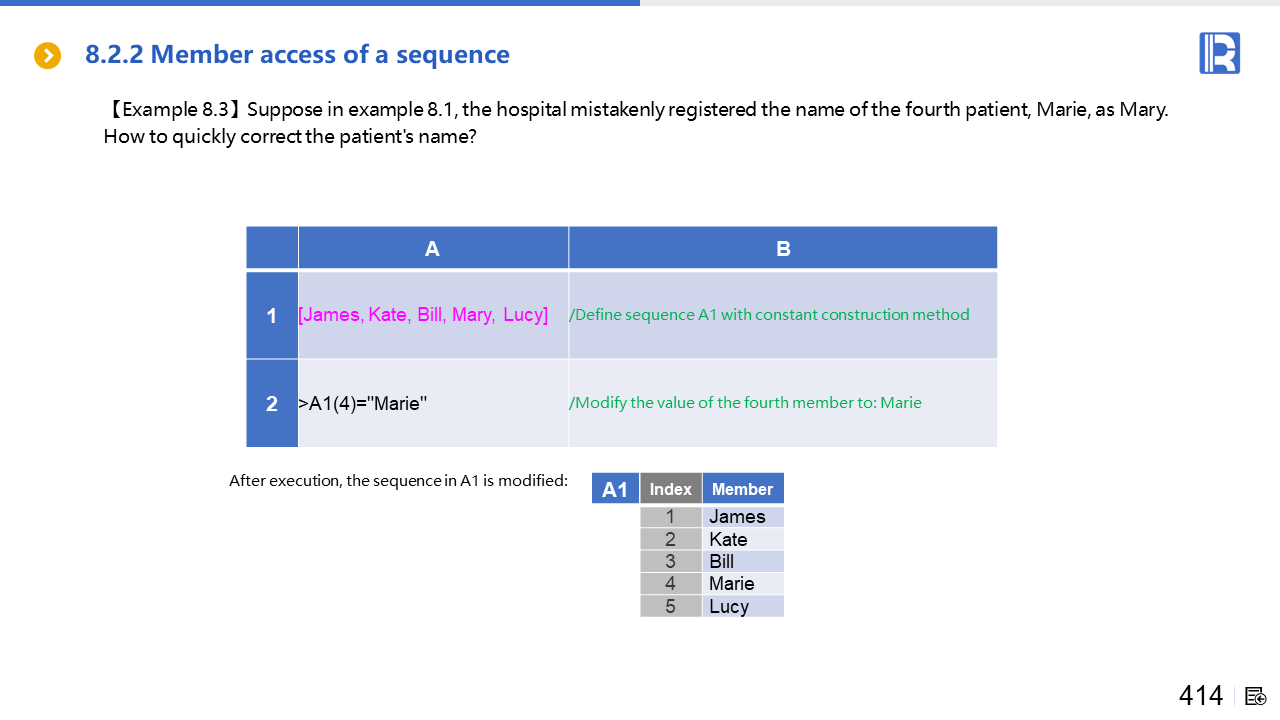Click index 5 in the result table
Screen dimensions: 1280x720
pyautogui.click(x=670, y=606)
